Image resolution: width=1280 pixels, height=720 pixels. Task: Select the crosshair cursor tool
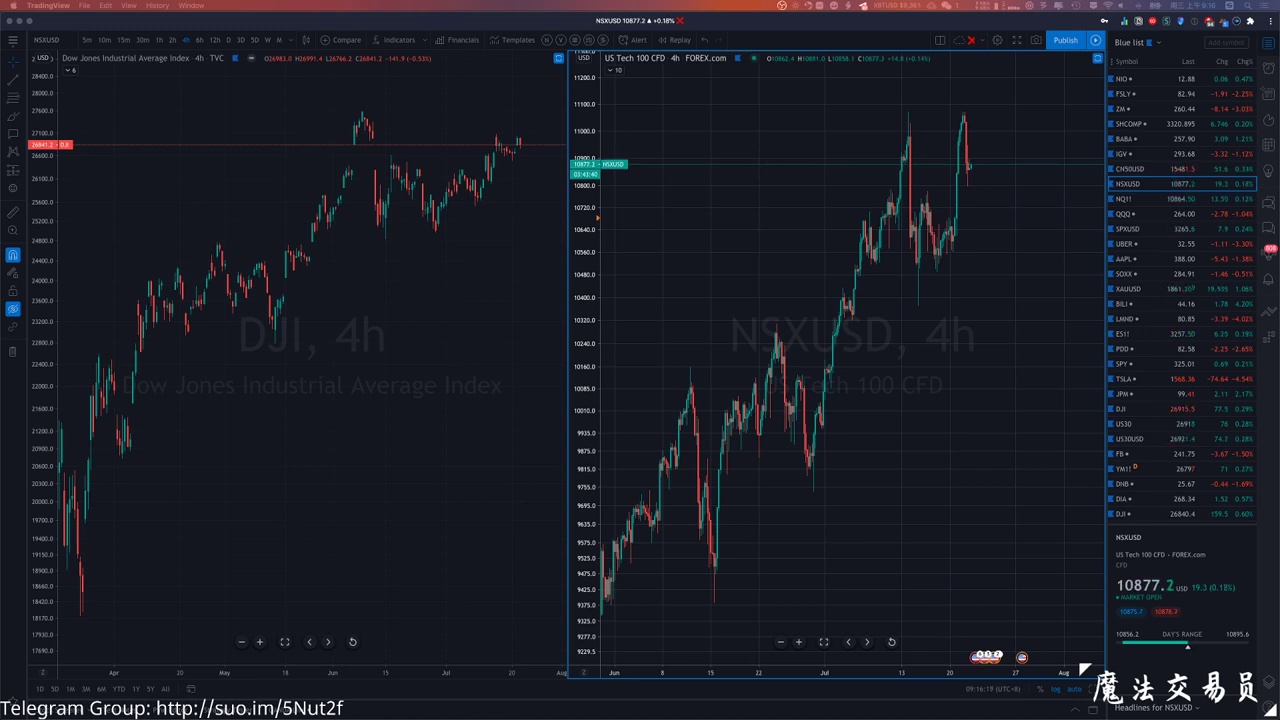point(13,62)
